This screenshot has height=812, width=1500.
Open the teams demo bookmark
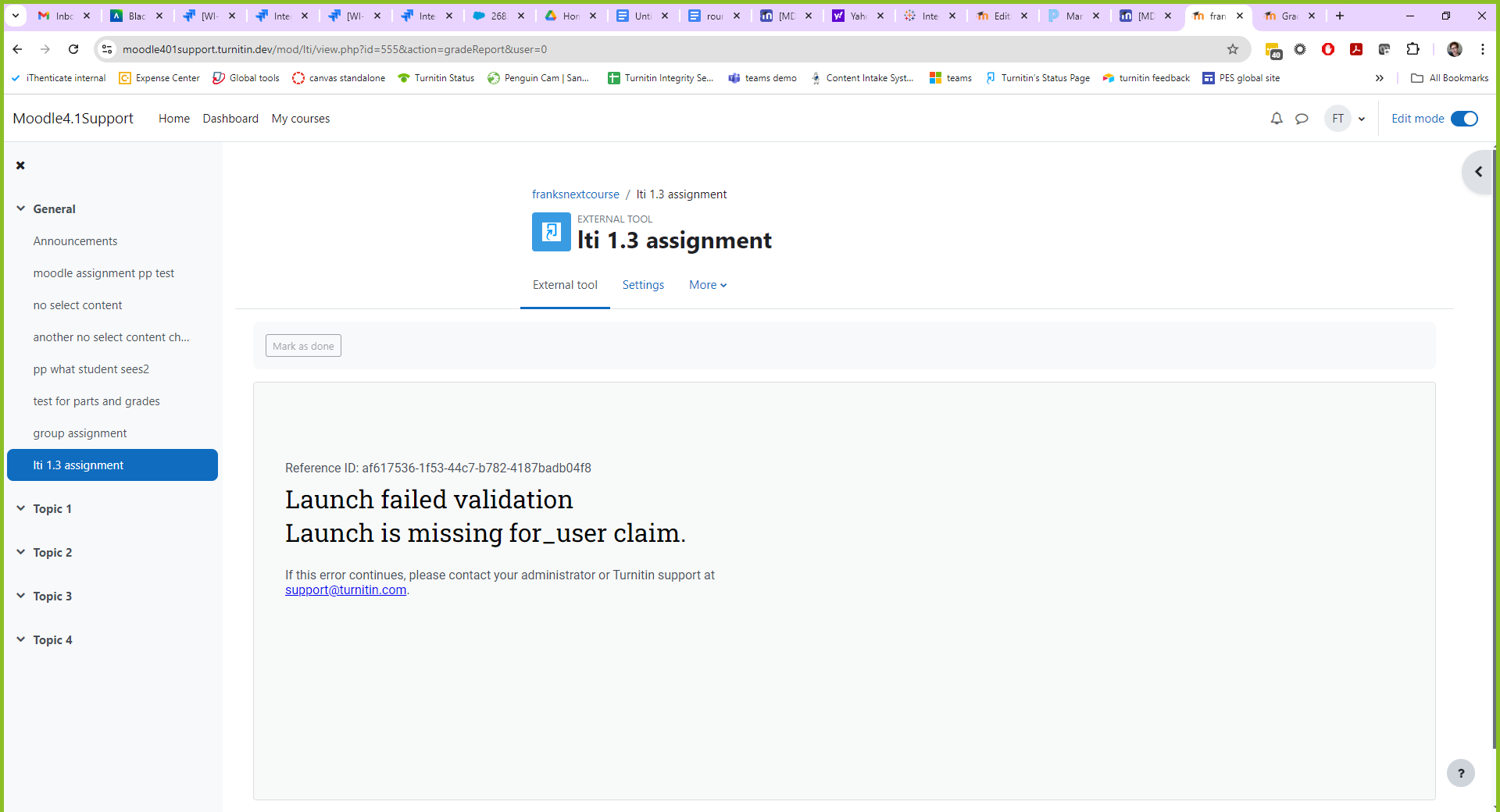[762, 78]
